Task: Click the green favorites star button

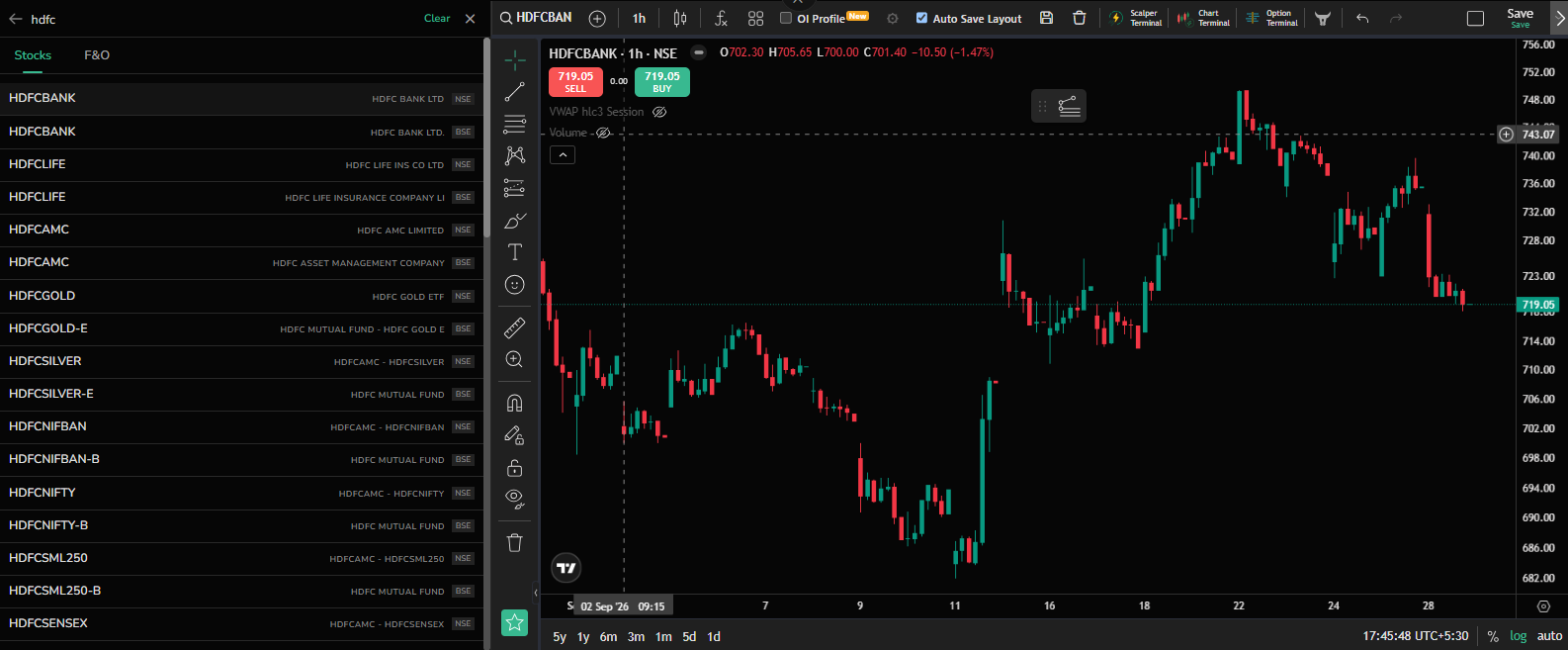Action: pos(514,622)
